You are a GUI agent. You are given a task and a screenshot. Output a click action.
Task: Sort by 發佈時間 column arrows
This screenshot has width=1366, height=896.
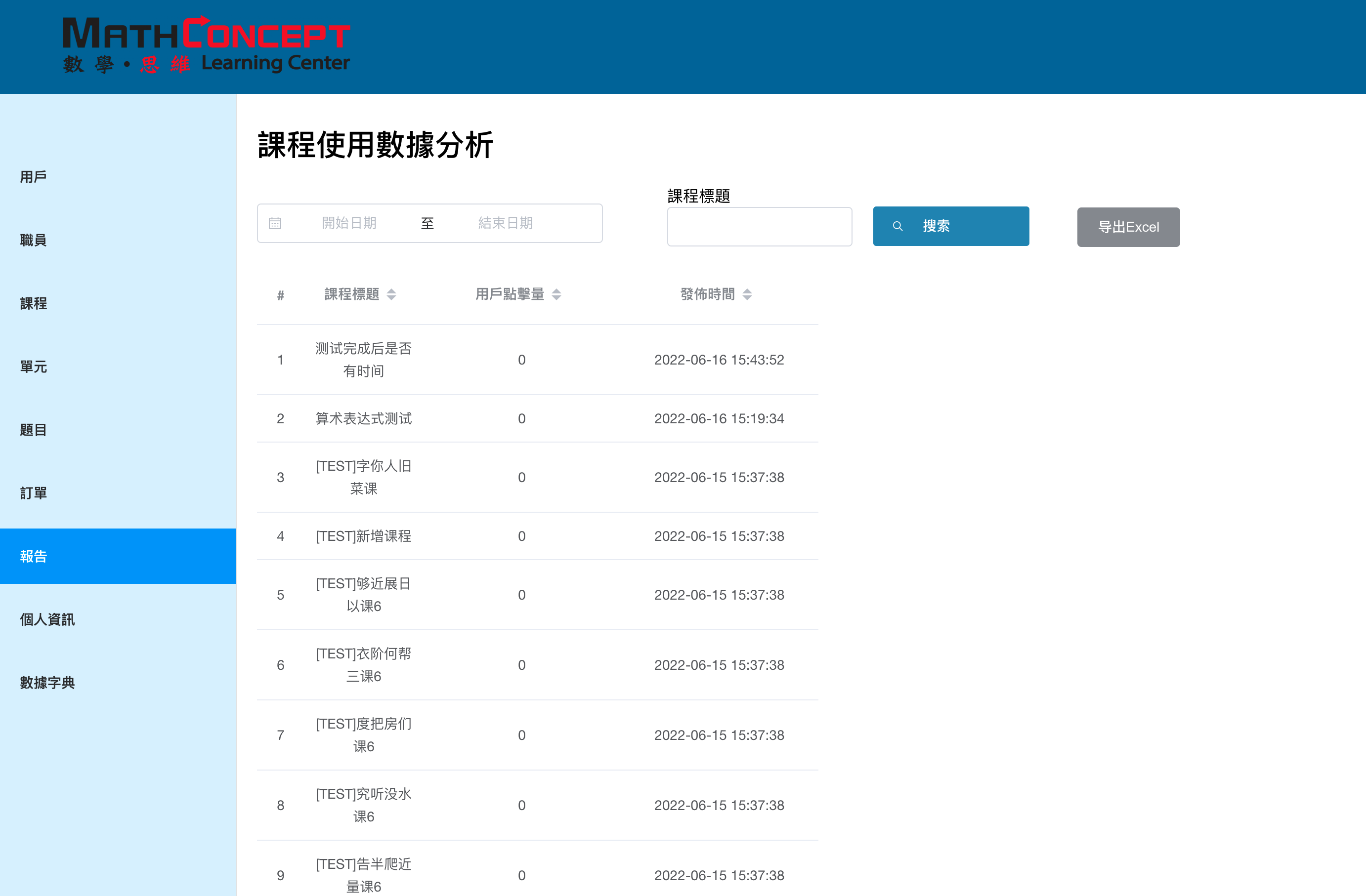point(747,294)
